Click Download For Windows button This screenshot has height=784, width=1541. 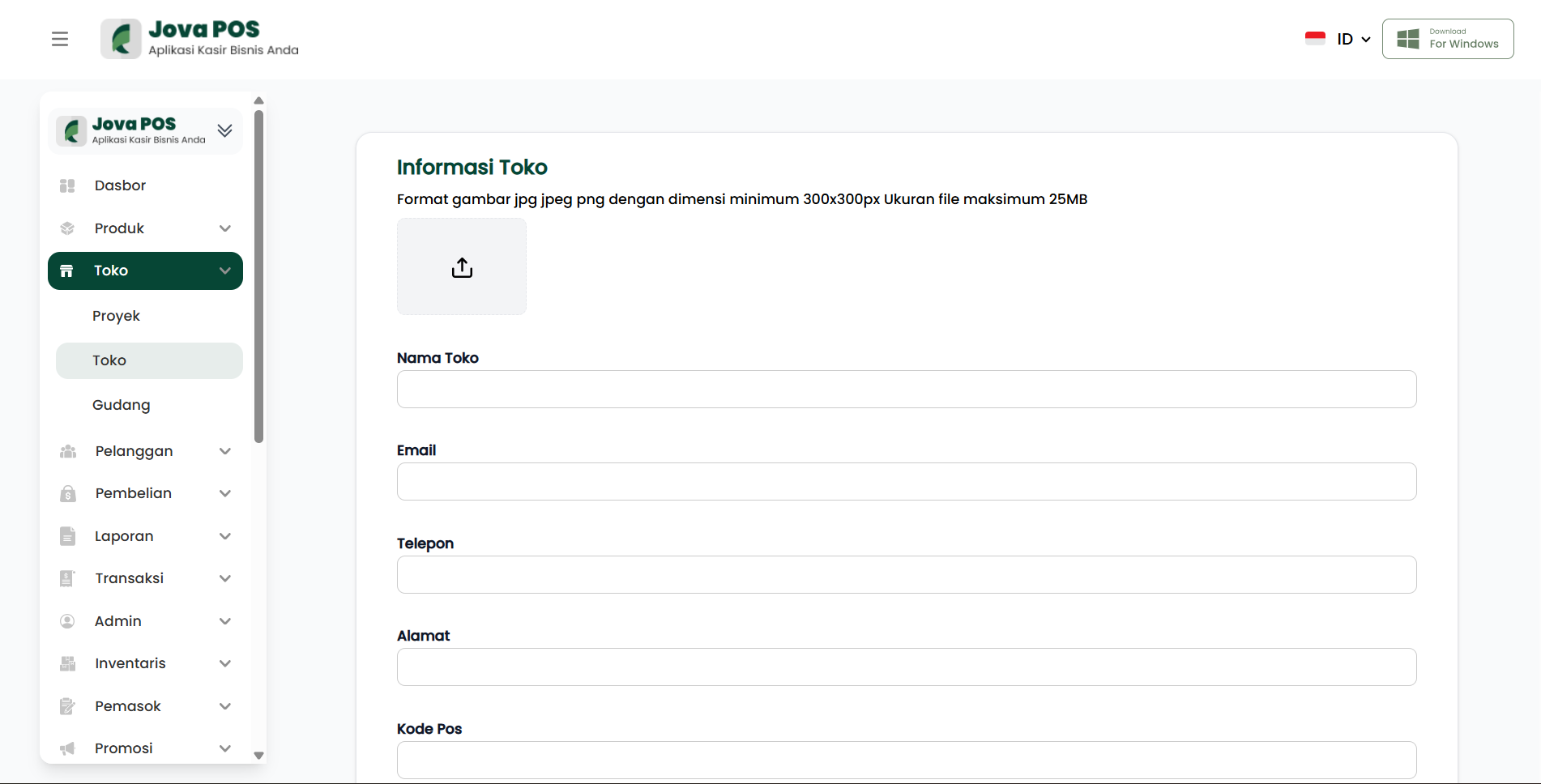(x=1448, y=39)
